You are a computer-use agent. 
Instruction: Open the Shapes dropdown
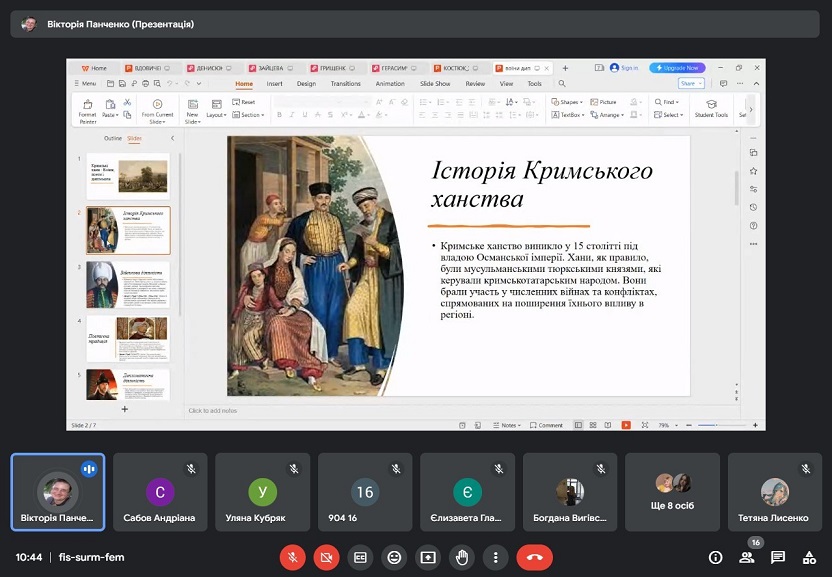(x=567, y=102)
